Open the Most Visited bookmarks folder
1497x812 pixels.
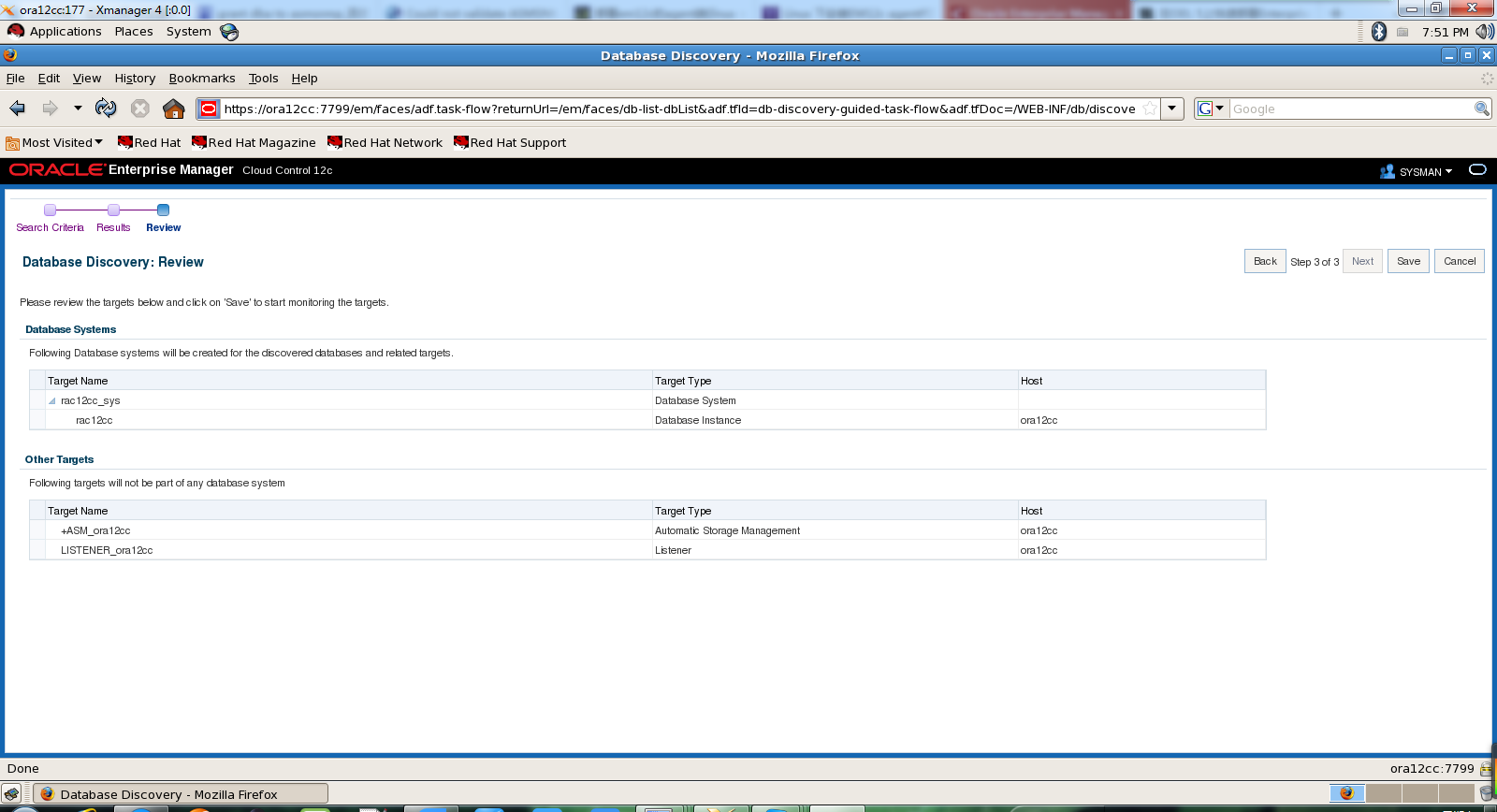pyautogui.click(x=54, y=143)
